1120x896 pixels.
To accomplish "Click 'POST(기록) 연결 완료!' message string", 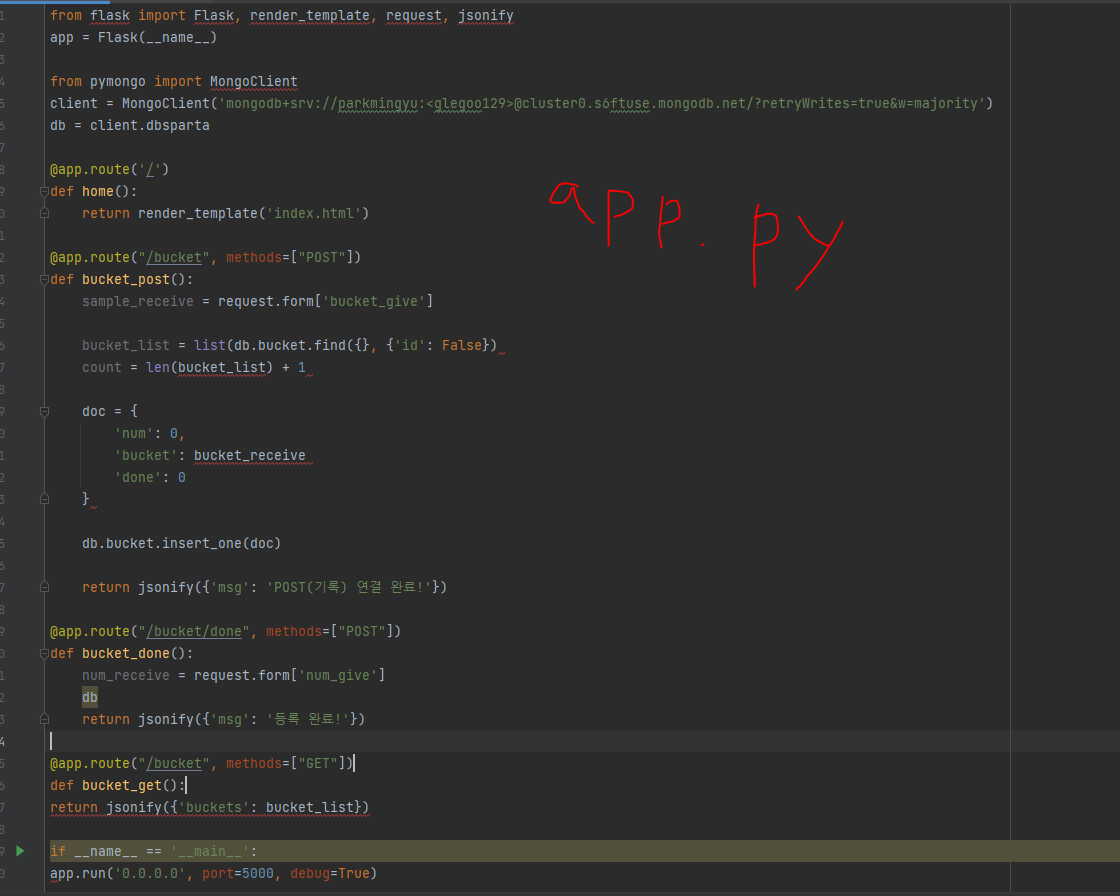I will [x=349, y=587].
